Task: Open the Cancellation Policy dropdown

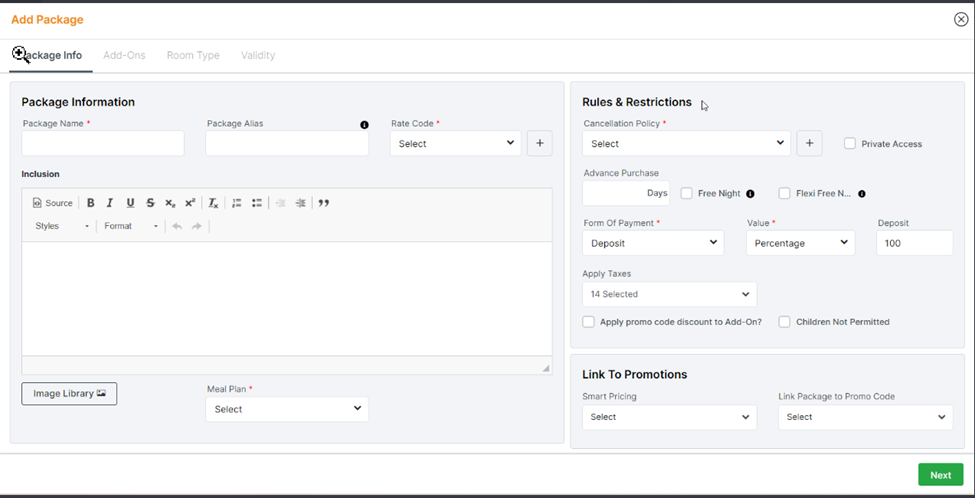Action: pos(686,143)
